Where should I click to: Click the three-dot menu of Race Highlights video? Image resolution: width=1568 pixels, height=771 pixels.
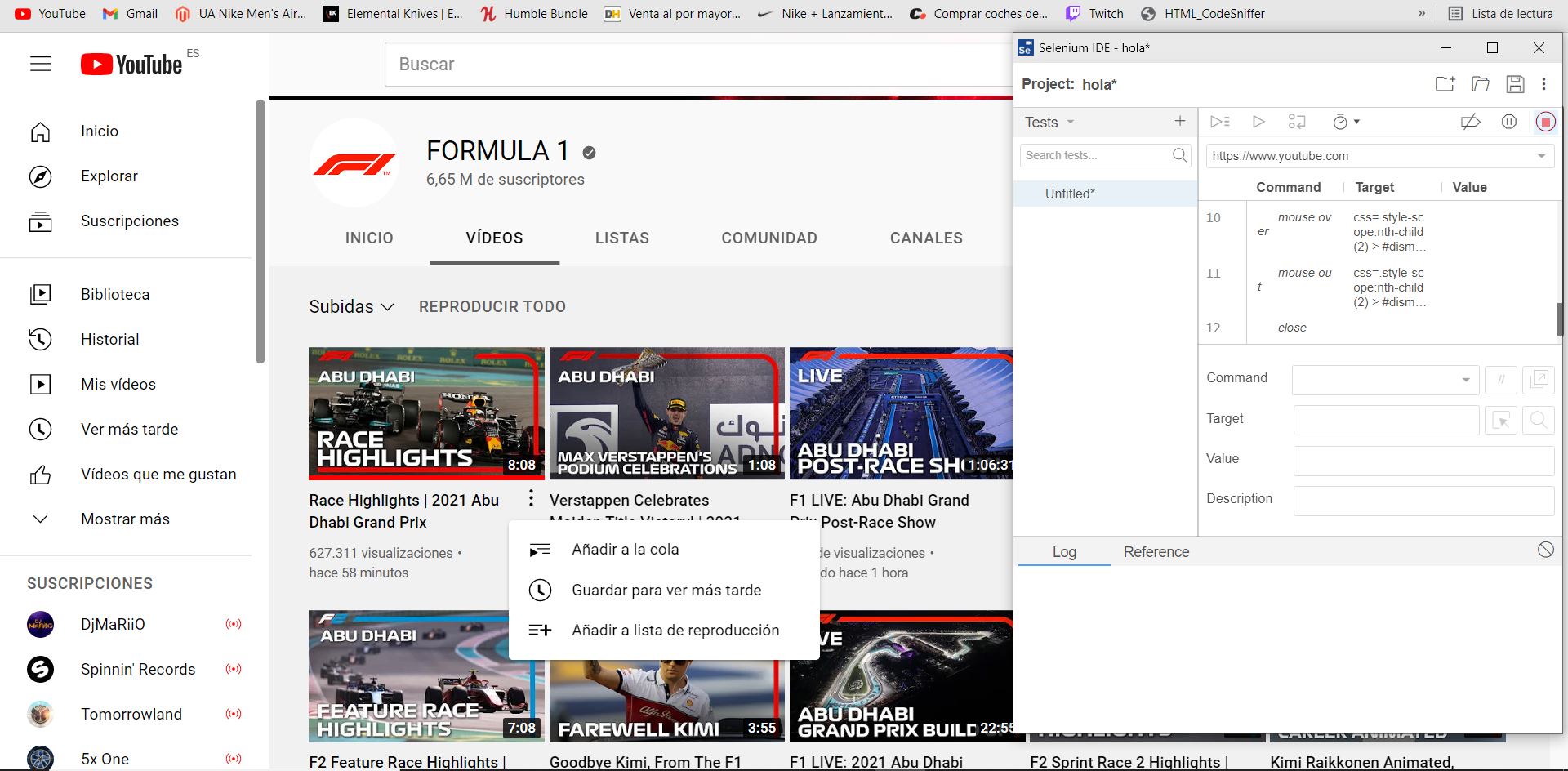pos(531,498)
